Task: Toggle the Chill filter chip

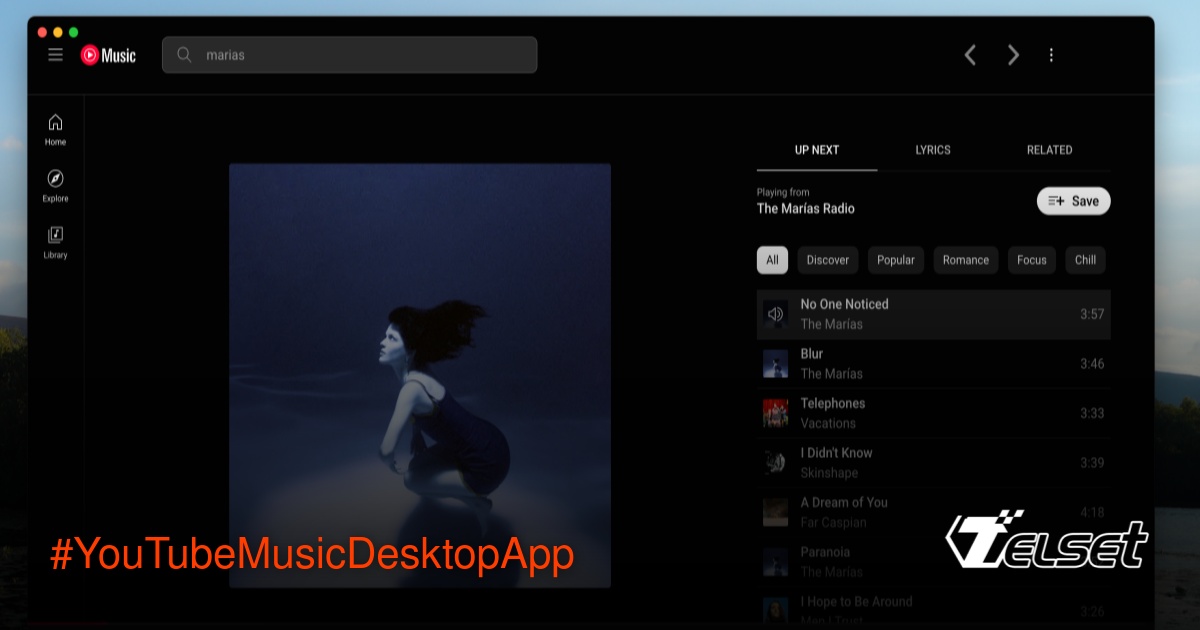Action: pyautogui.click(x=1085, y=260)
